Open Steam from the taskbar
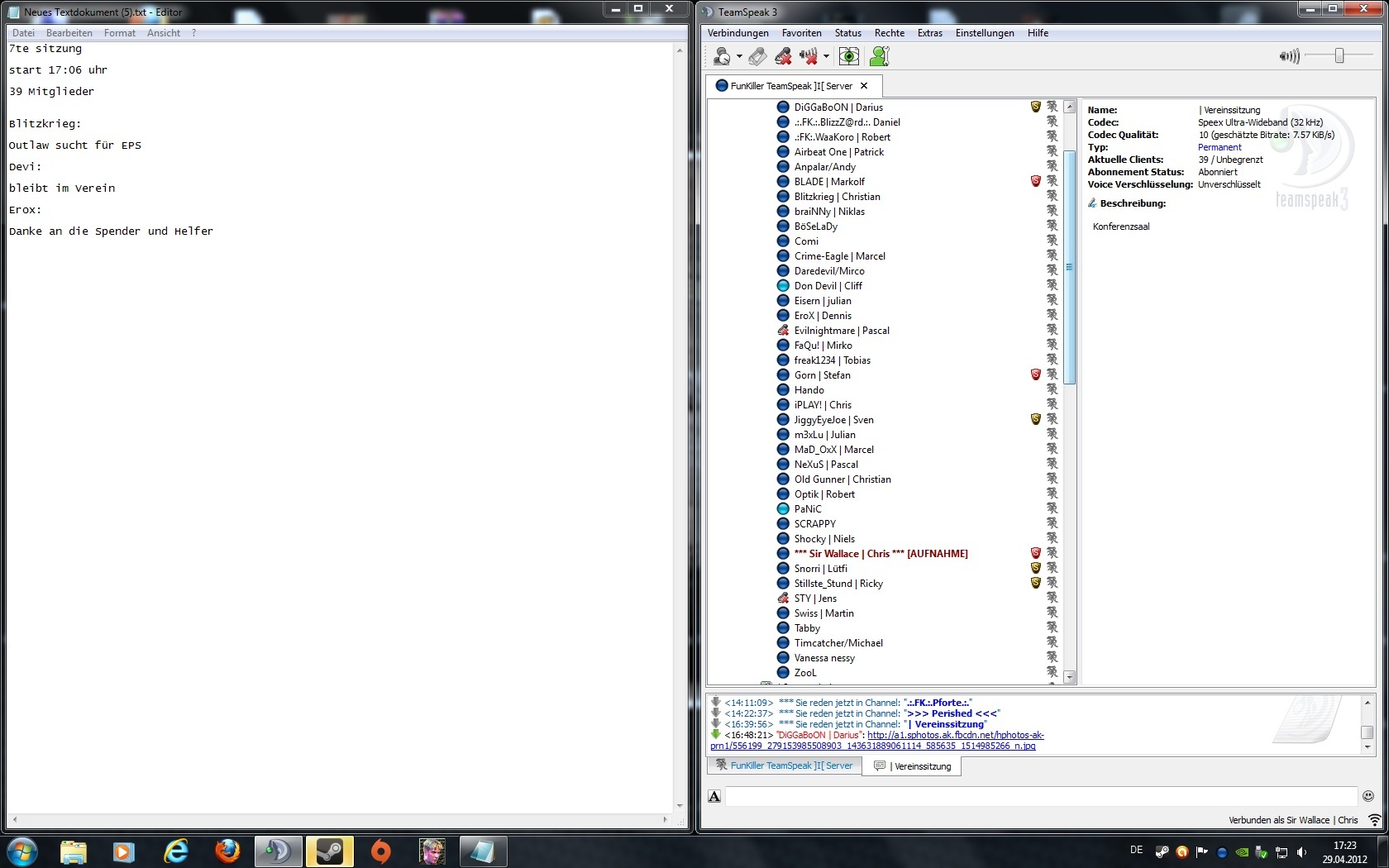This screenshot has height=868, width=1389. (329, 851)
